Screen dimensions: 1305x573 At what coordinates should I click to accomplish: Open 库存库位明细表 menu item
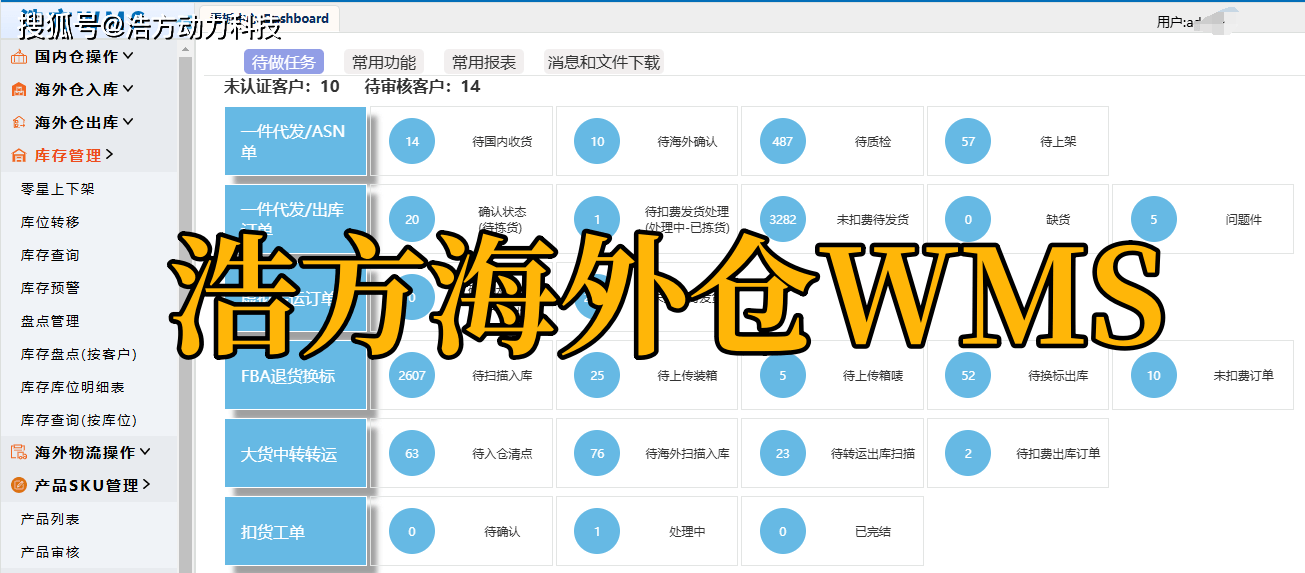72,387
